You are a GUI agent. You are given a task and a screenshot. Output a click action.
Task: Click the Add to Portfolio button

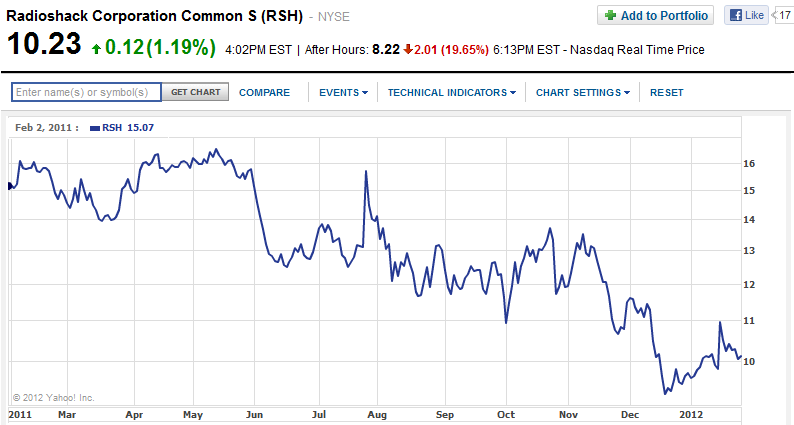(655, 16)
